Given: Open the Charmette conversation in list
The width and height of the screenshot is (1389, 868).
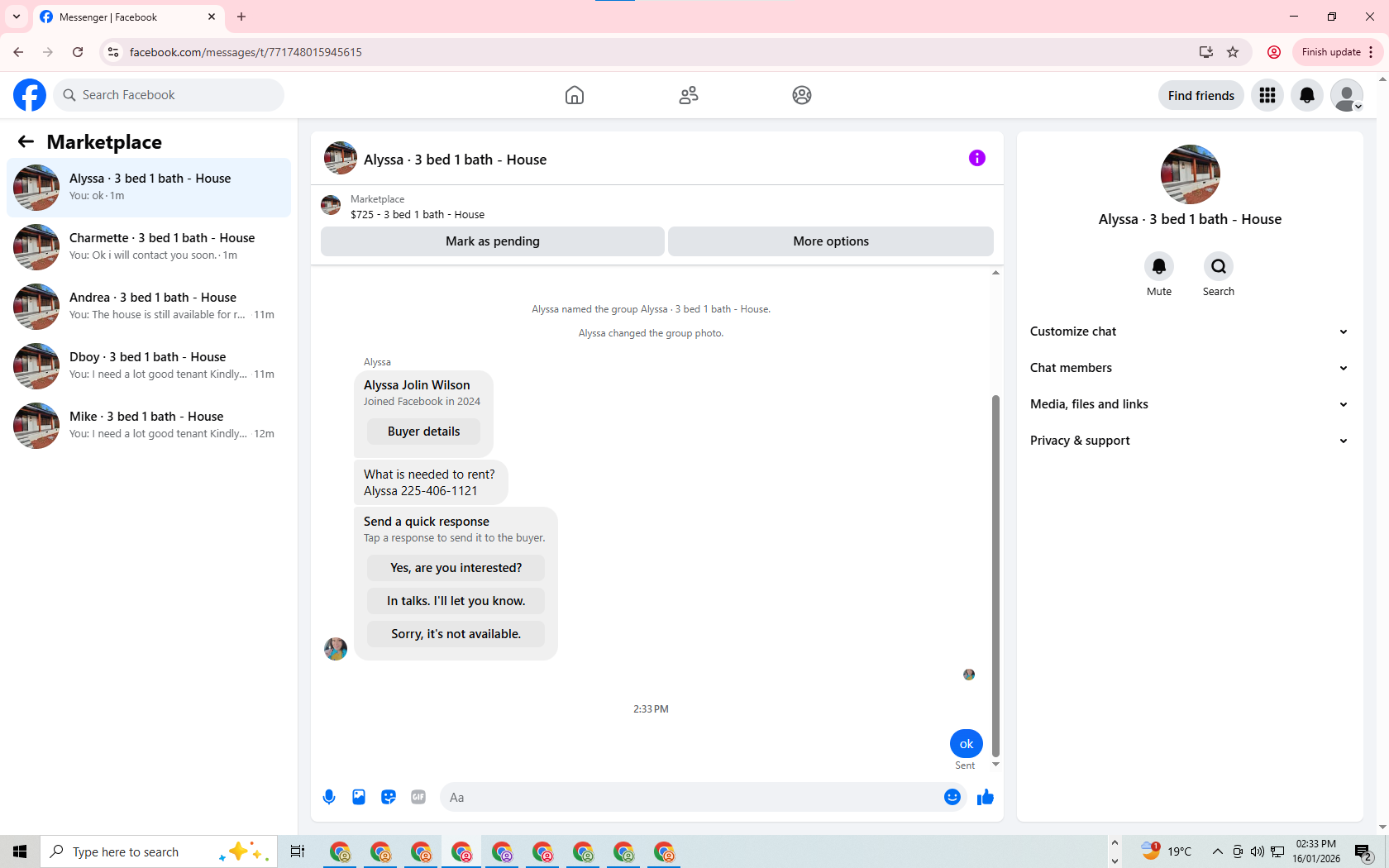Looking at the screenshot, I should click(149, 247).
